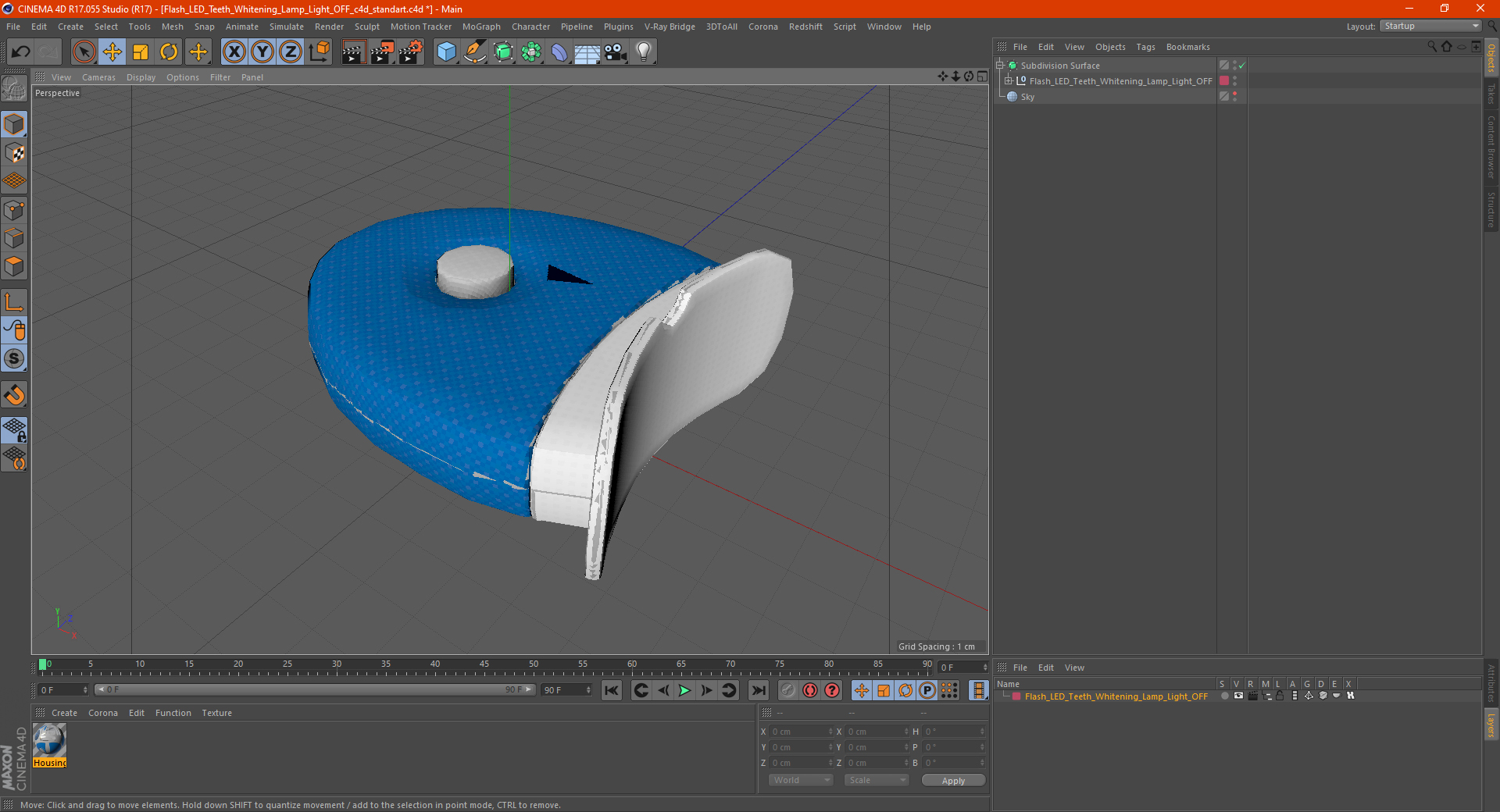Select the Scale tool in top toolbar
Viewport: 1500px width, 812px height.
[141, 52]
